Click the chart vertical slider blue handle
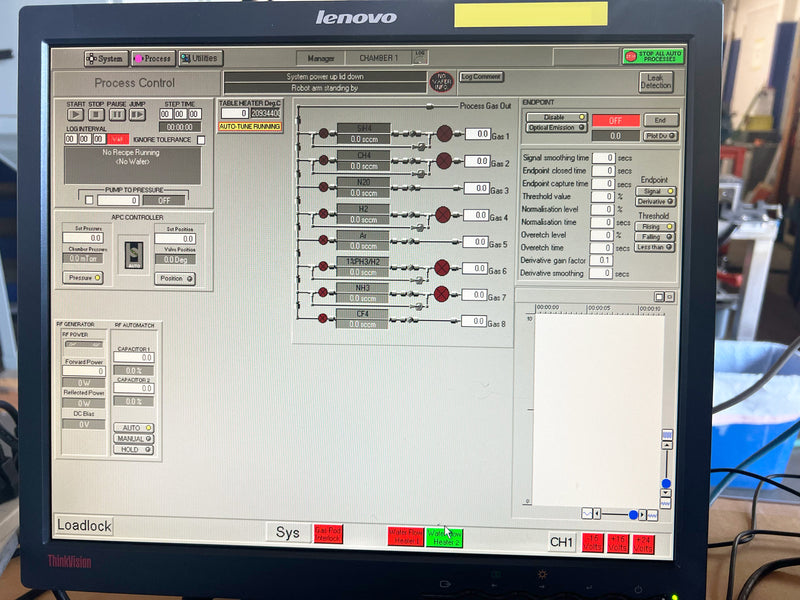Screen dimensions: 800x600 666,483
